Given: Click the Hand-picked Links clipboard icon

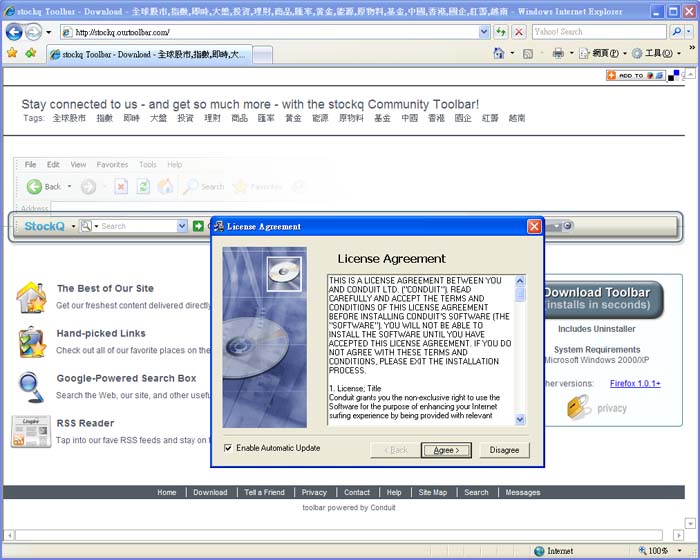Looking at the screenshot, I should click(x=32, y=342).
